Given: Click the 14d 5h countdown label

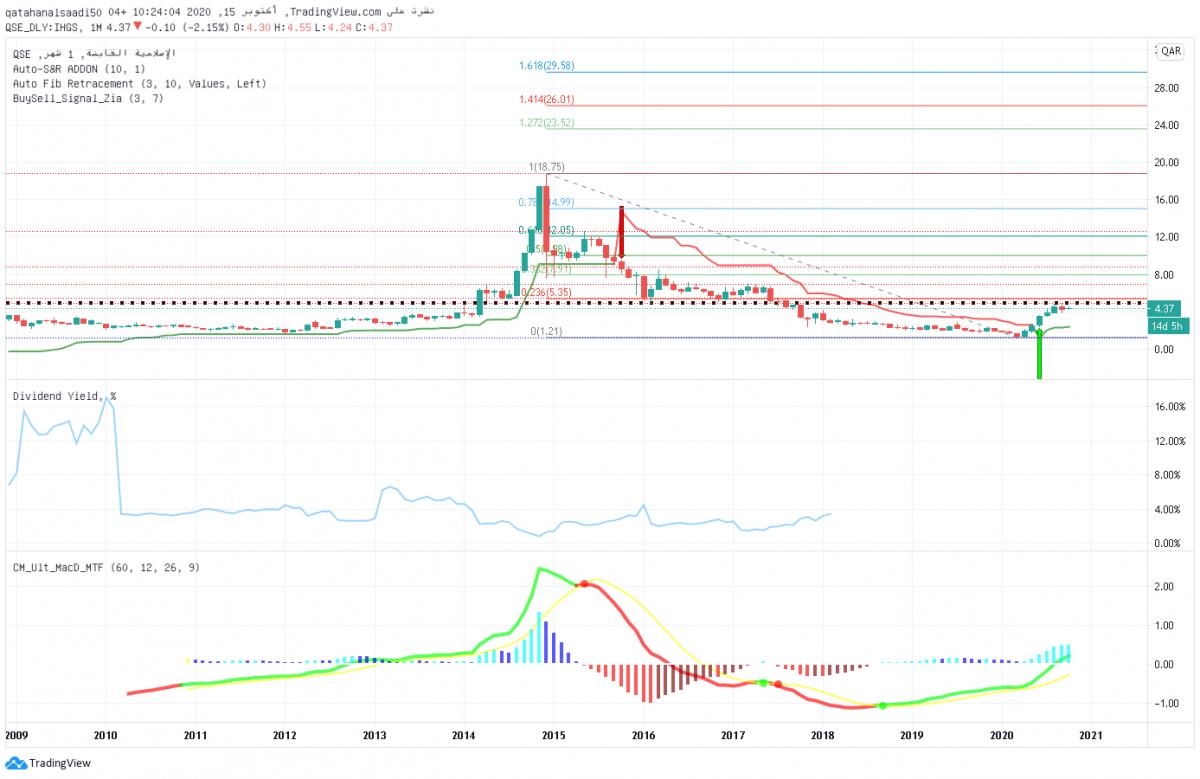Looking at the screenshot, I should [1166, 325].
